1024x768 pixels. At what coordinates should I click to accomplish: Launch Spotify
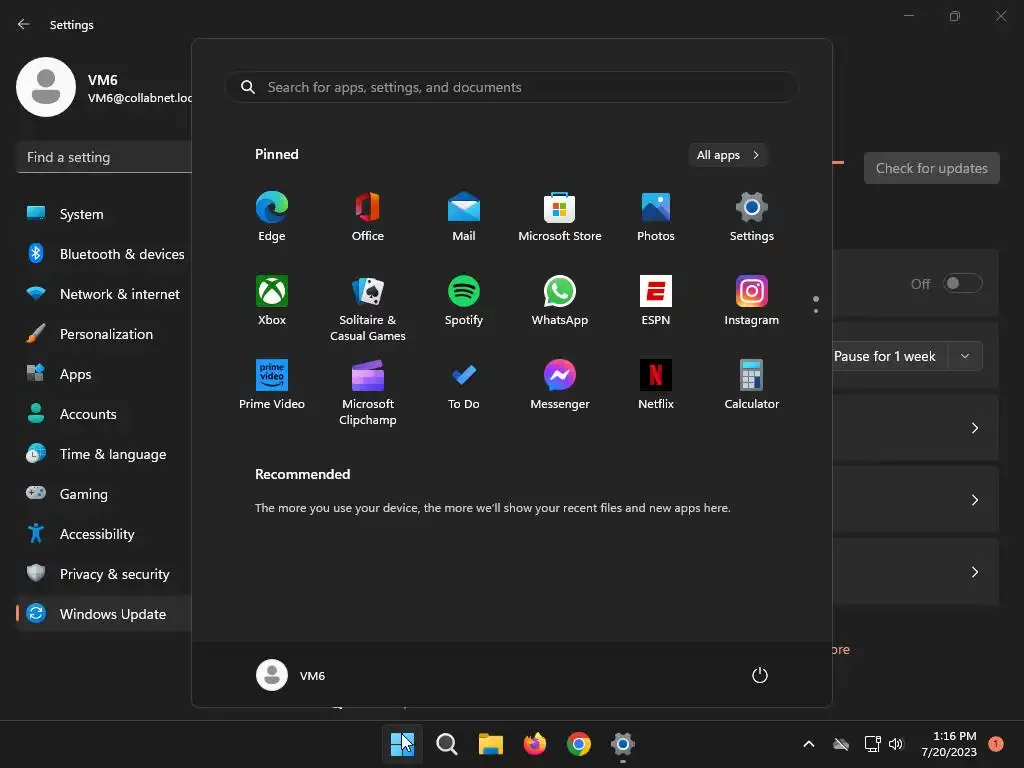click(464, 300)
